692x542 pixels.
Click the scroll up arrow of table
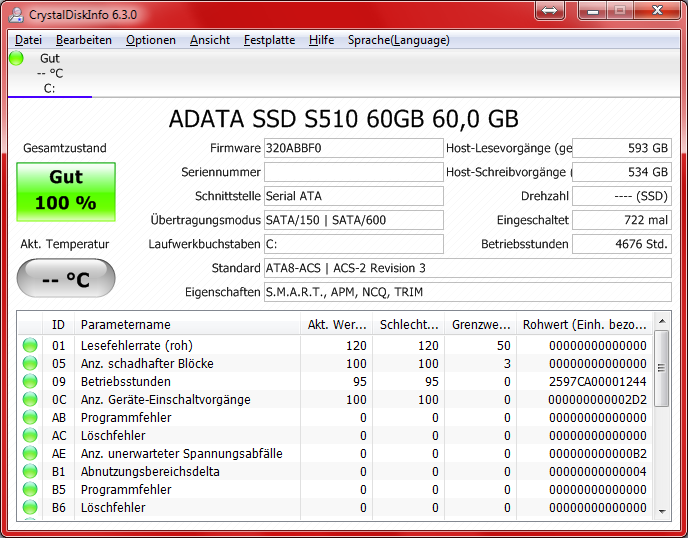coord(662,321)
